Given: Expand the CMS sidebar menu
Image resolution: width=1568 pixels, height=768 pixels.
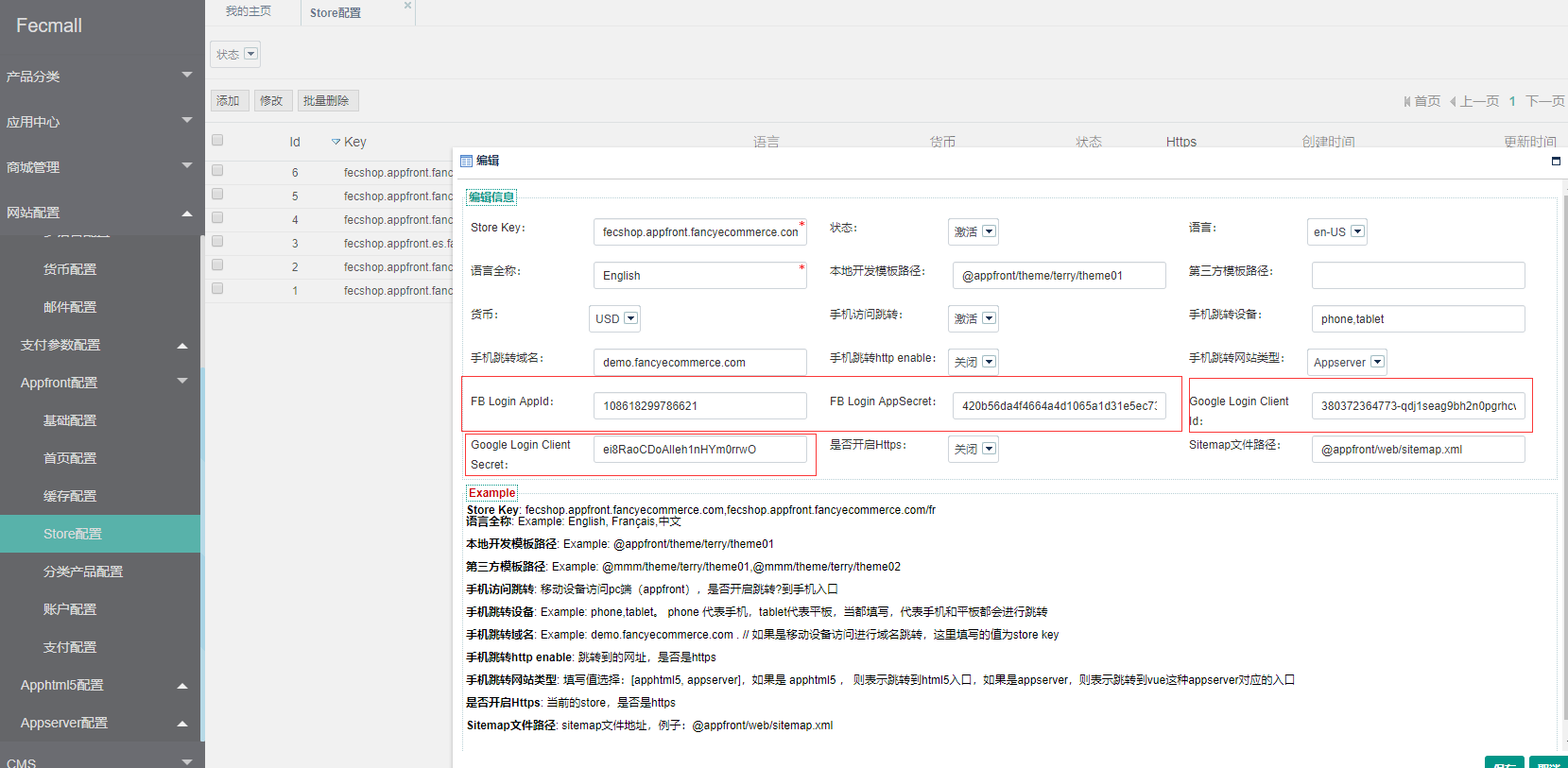Looking at the screenshot, I should [100, 760].
